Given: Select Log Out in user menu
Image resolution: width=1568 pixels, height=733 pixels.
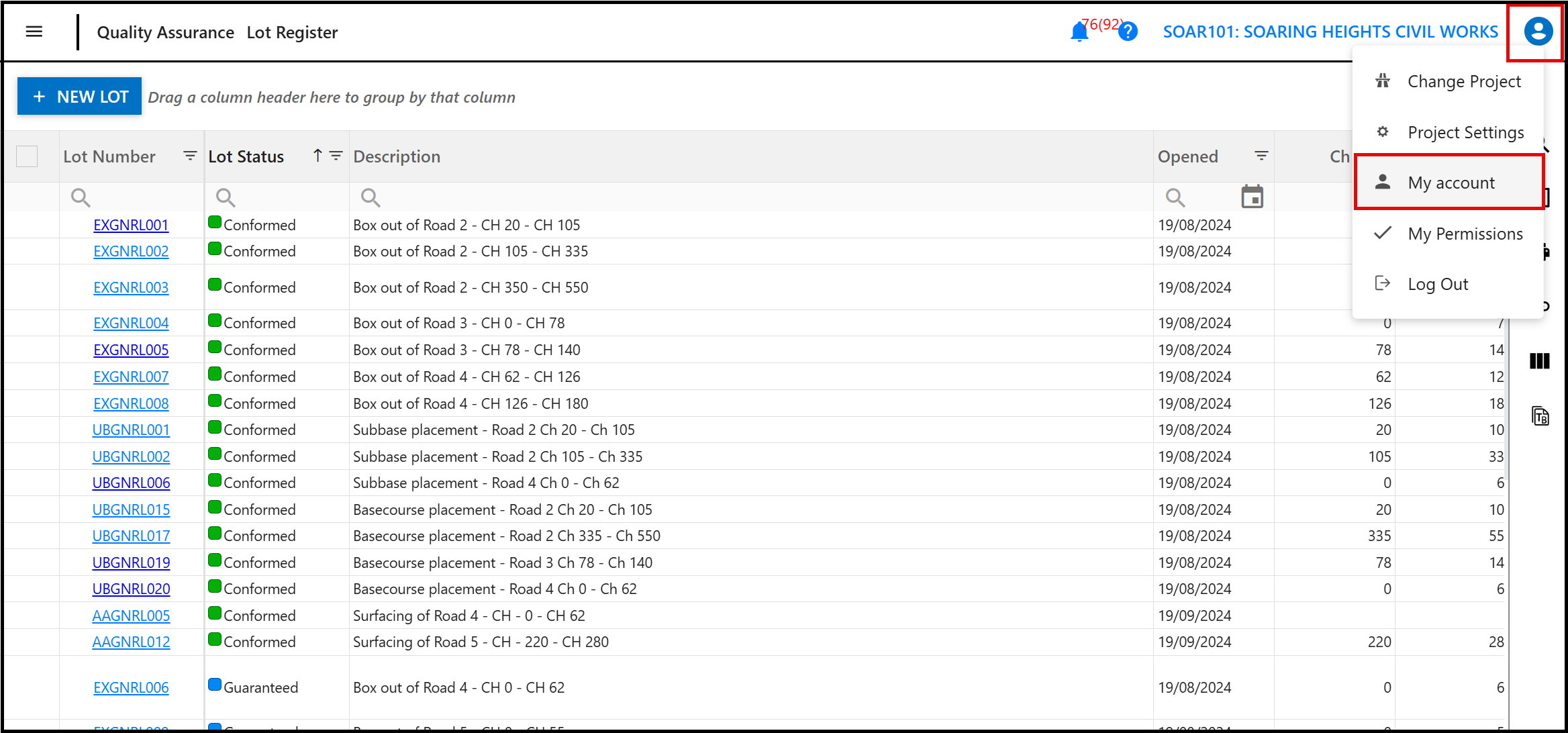Looking at the screenshot, I should point(1437,284).
